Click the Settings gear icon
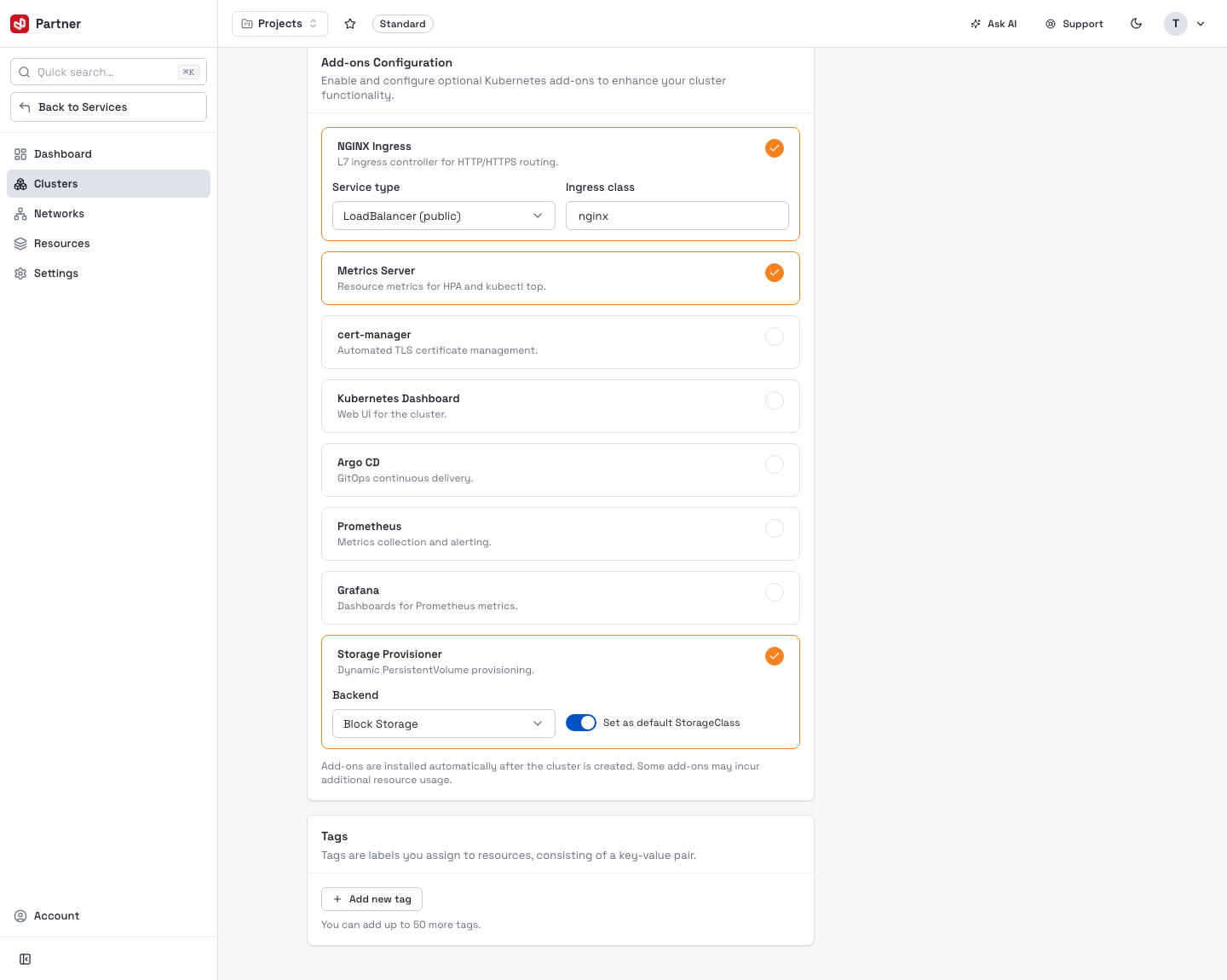1227x980 pixels. click(x=20, y=274)
